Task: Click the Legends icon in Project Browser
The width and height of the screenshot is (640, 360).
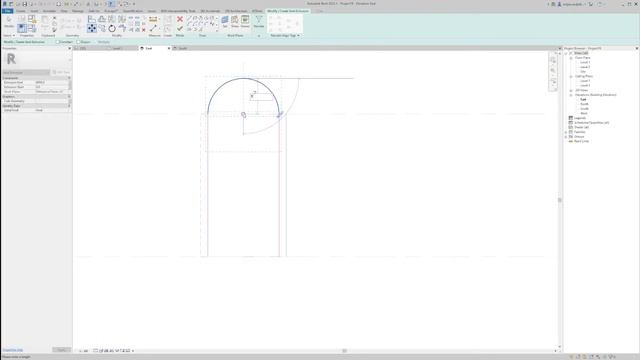Action: coord(571,118)
